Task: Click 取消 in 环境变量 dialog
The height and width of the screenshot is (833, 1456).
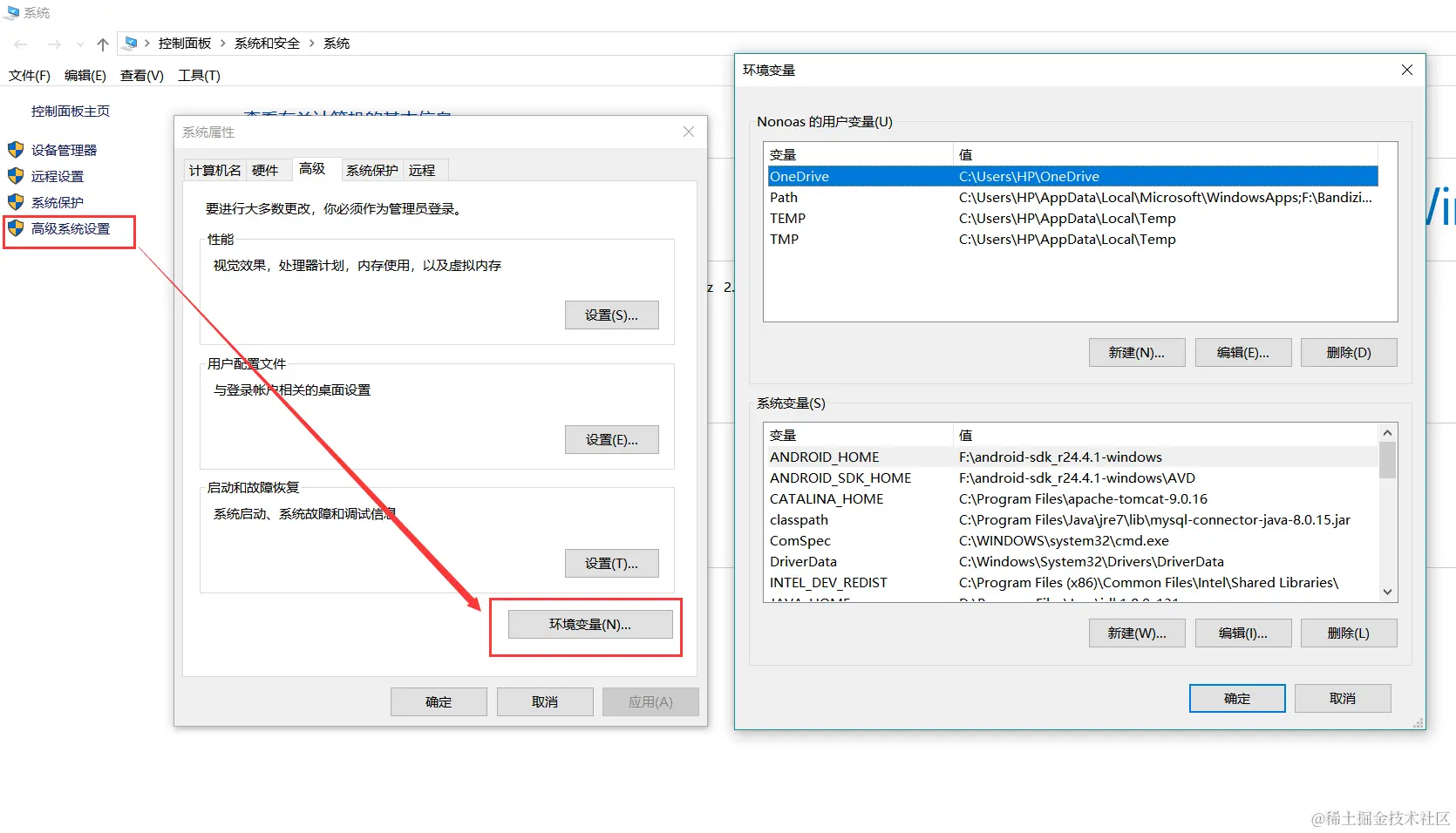Action: click(x=1343, y=698)
